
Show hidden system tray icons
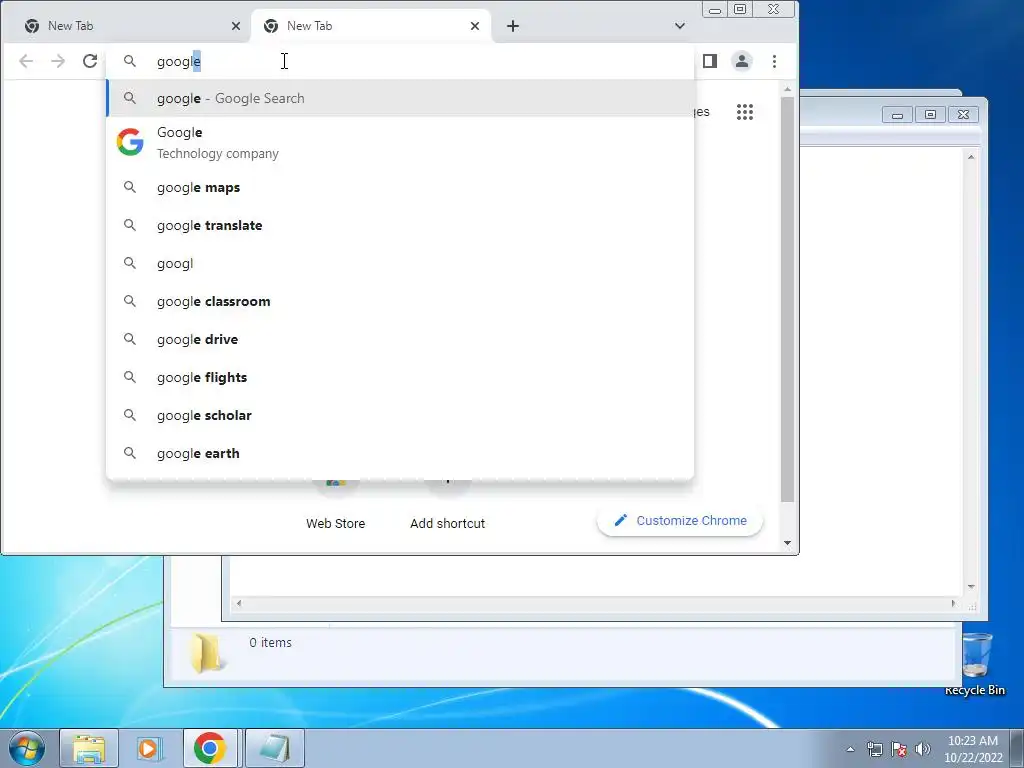pos(850,749)
